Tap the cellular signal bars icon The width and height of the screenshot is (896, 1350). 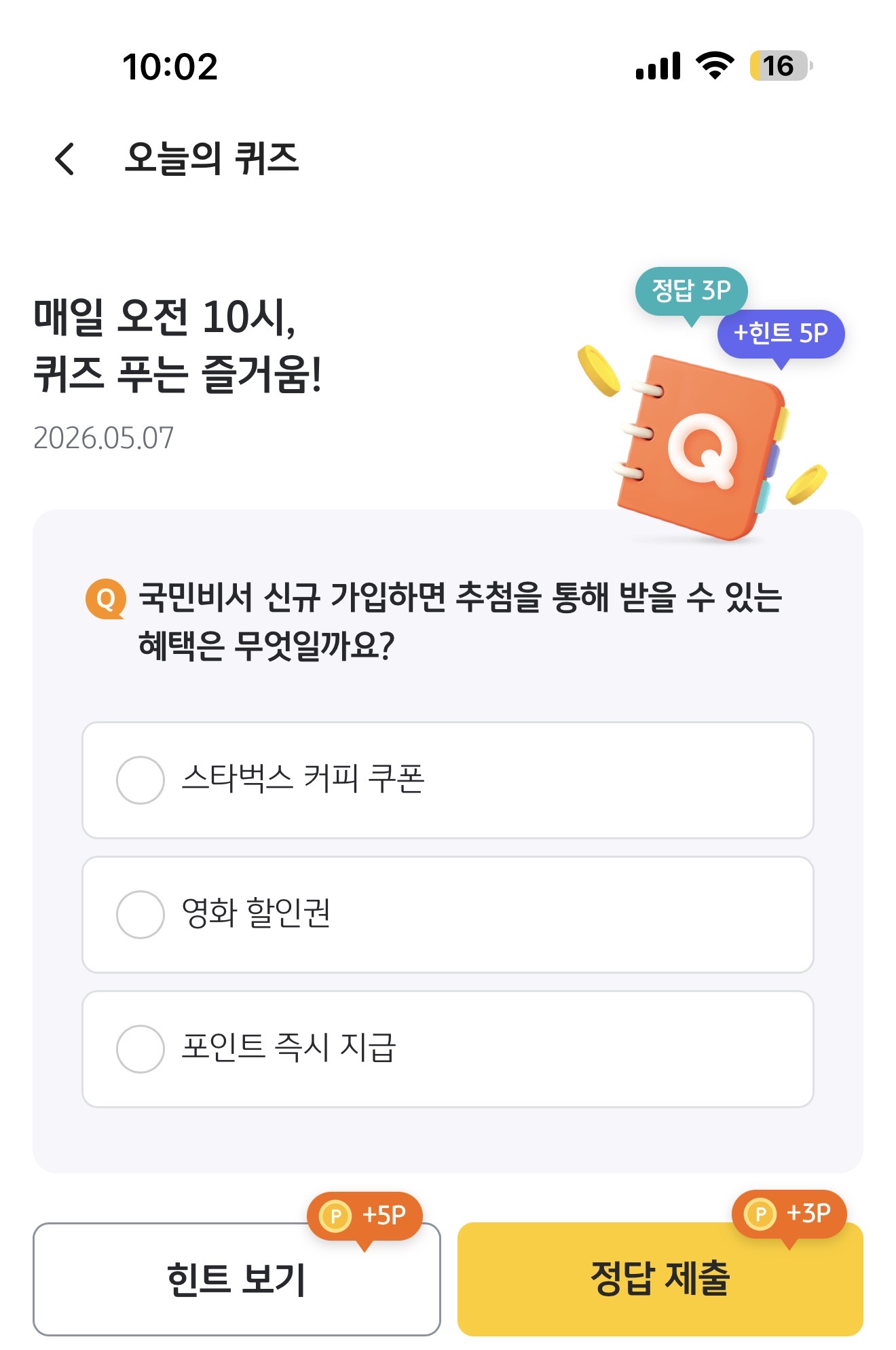coord(658,66)
